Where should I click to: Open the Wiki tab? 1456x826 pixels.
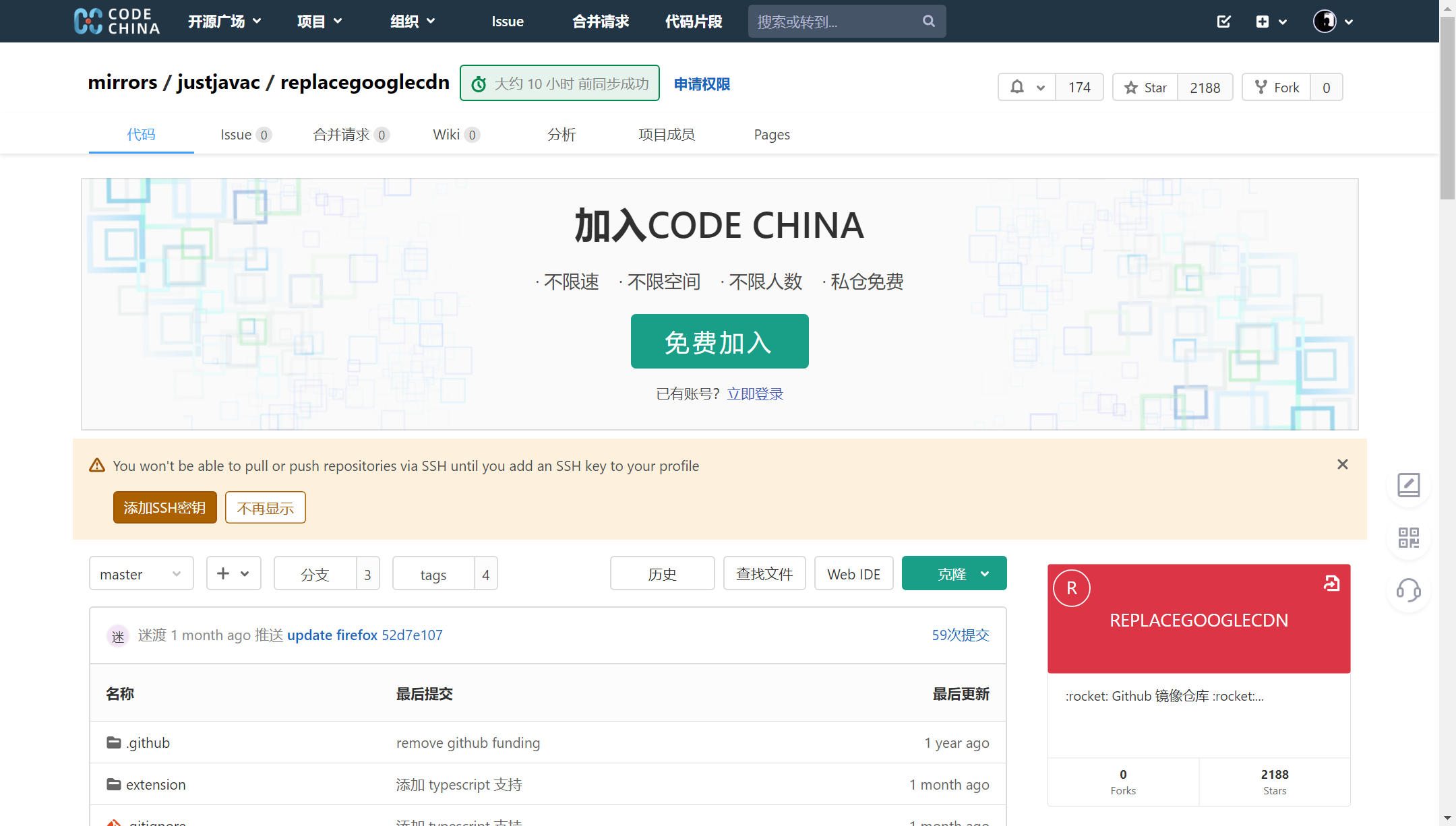point(456,134)
